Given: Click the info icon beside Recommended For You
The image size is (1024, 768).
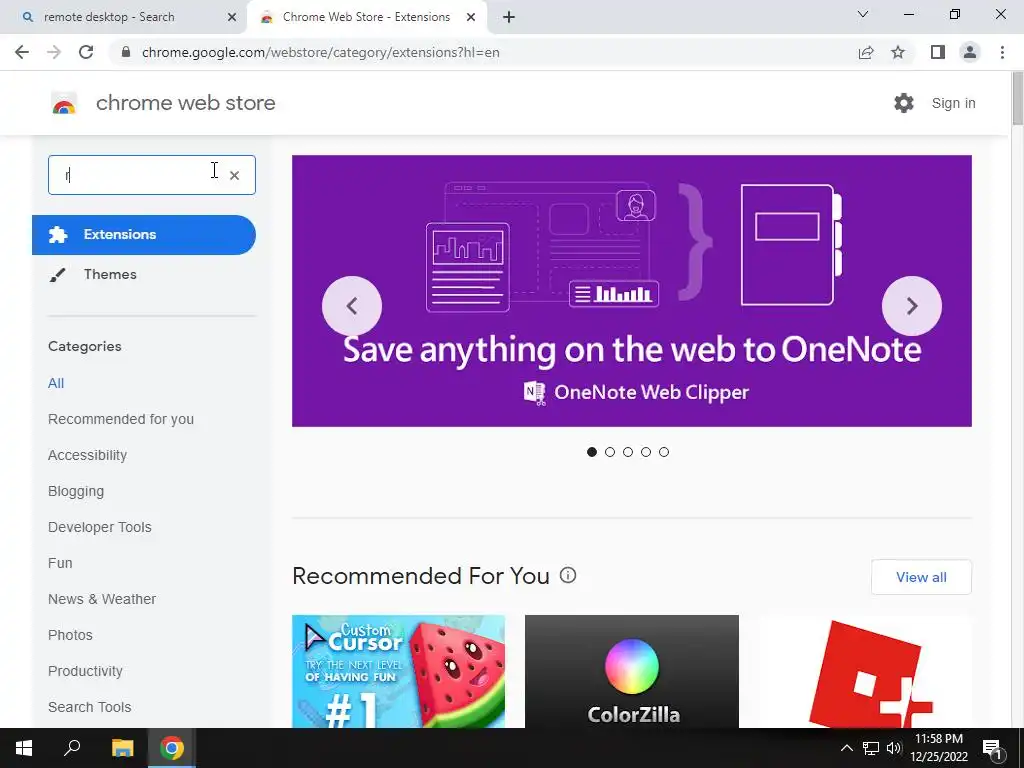Looking at the screenshot, I should [x=568, y=575].
